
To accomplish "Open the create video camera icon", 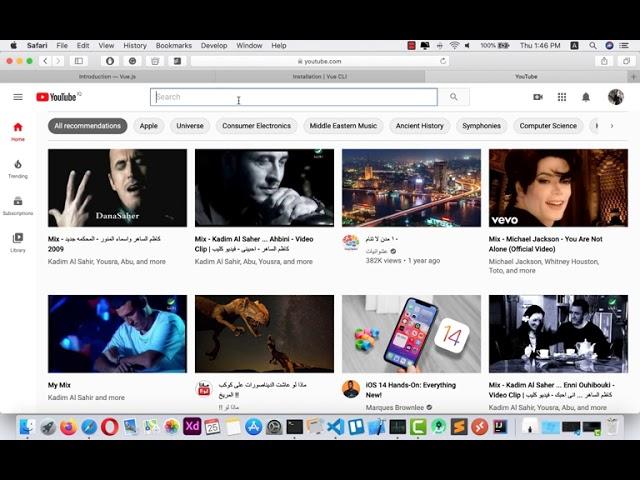I will click(538, 97).
